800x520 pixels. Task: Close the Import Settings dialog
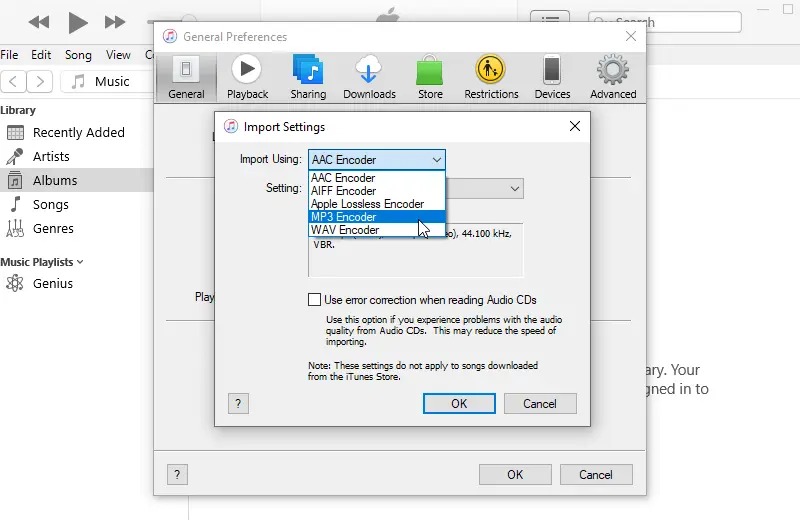[574, 126]
